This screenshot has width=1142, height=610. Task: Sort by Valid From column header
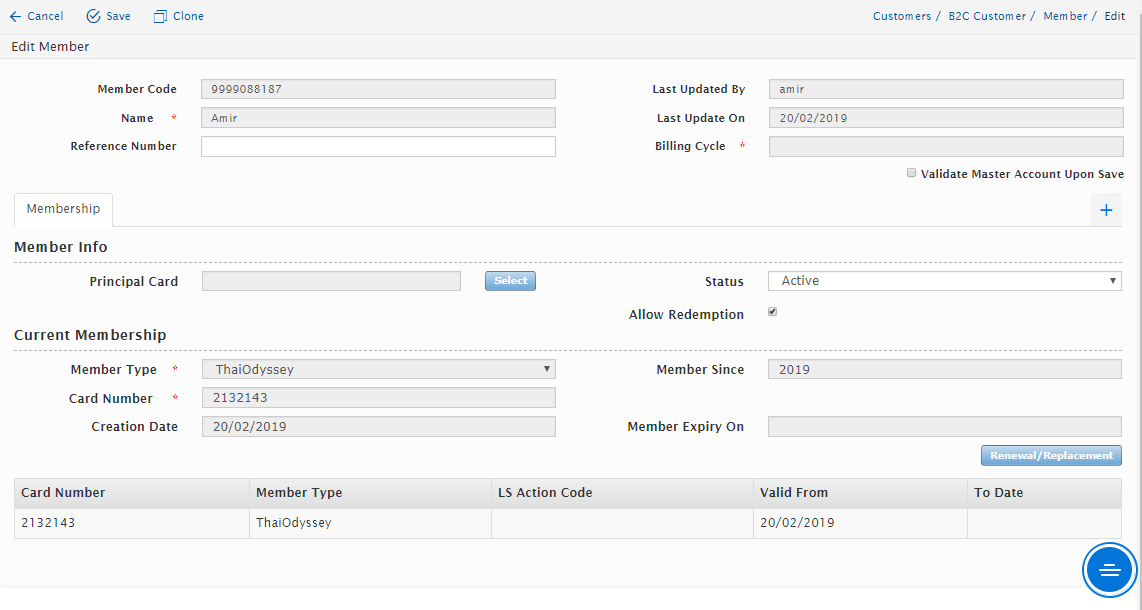794,493
